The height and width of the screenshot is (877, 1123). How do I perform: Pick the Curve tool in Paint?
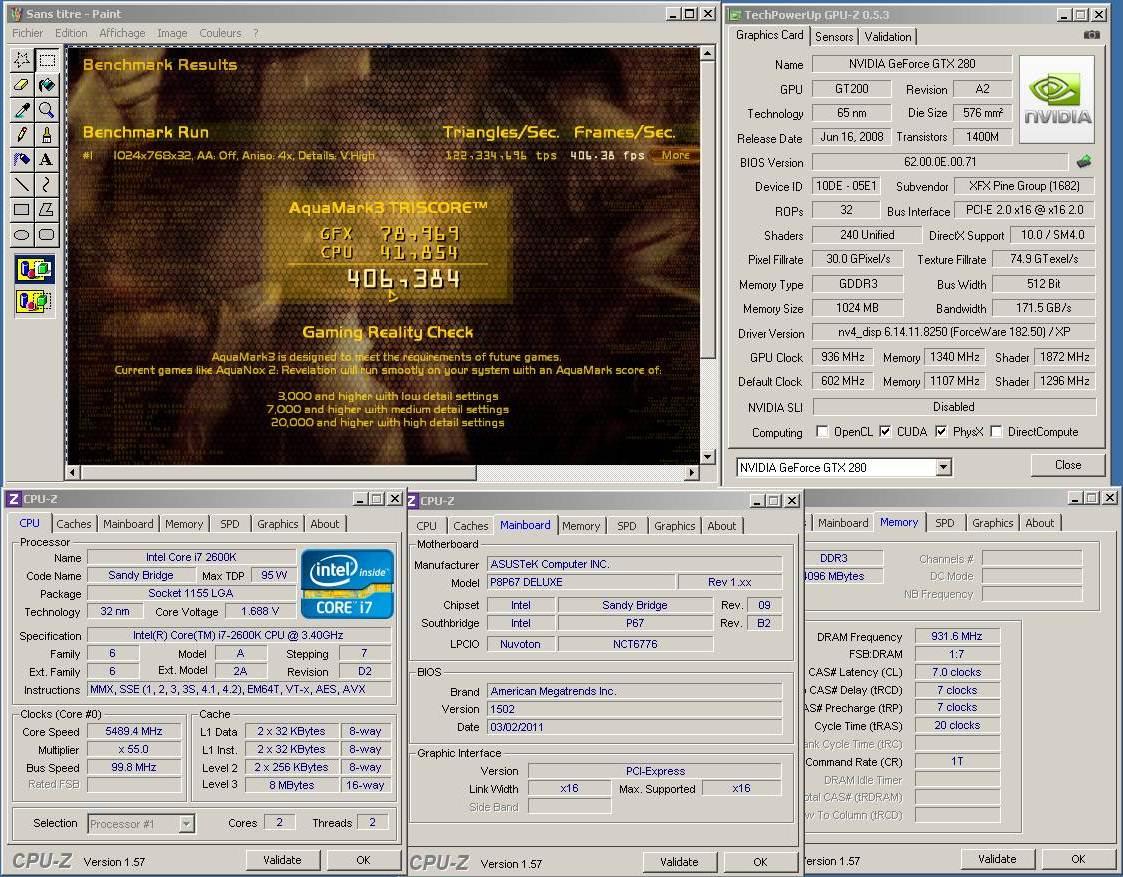click(x=47, y=184)
